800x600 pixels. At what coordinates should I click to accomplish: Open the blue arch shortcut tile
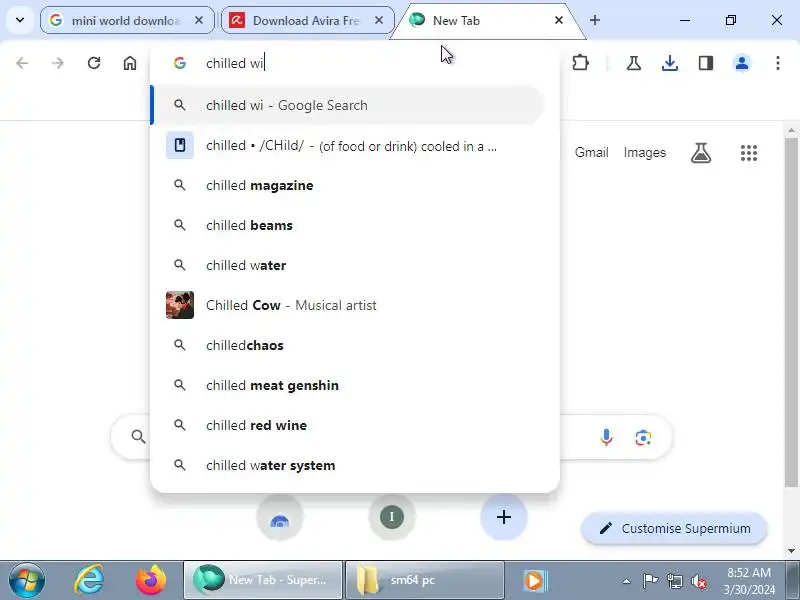point(280,517)
